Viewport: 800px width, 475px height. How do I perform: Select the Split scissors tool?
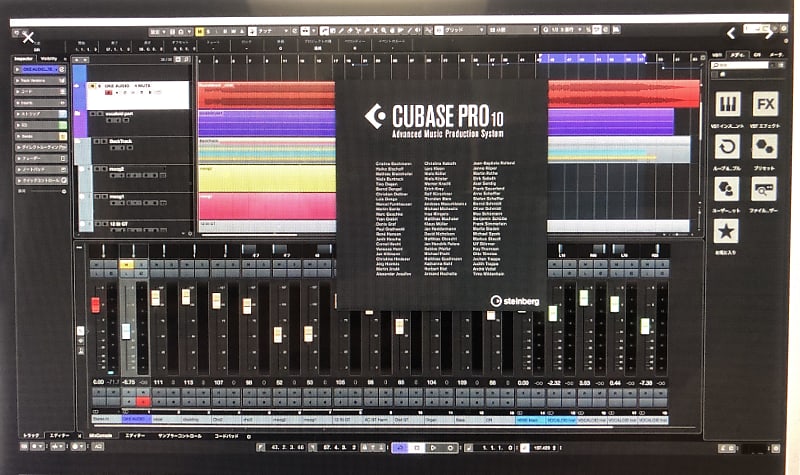point(358,31)
